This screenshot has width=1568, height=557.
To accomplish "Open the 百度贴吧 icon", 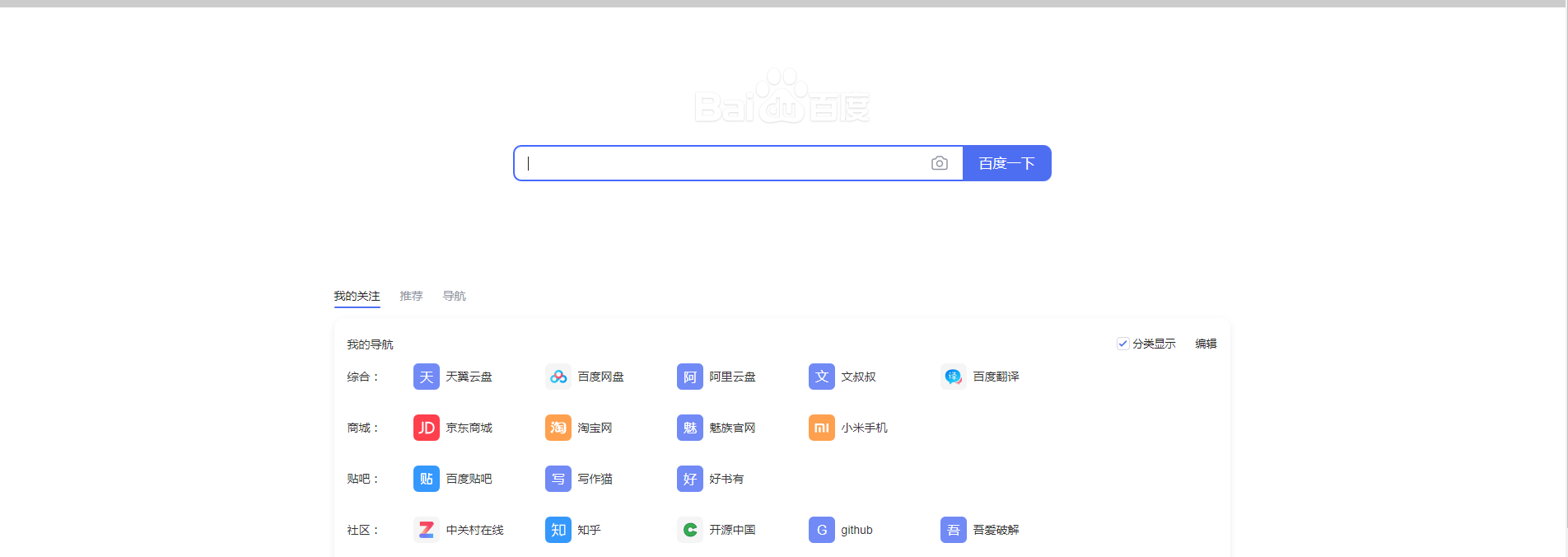I will point(427,479).
